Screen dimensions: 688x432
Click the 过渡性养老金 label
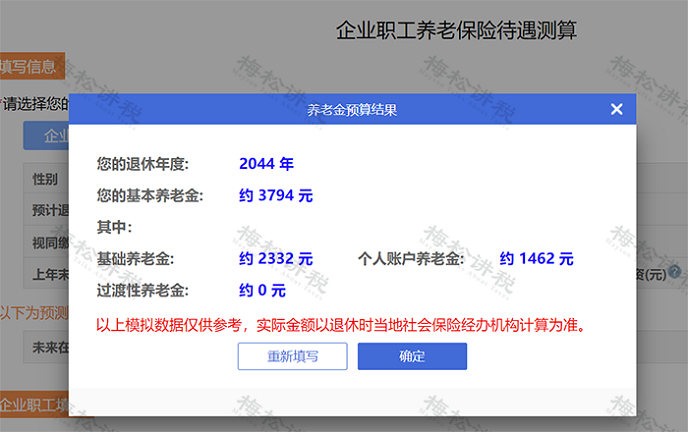pos(143,291)
